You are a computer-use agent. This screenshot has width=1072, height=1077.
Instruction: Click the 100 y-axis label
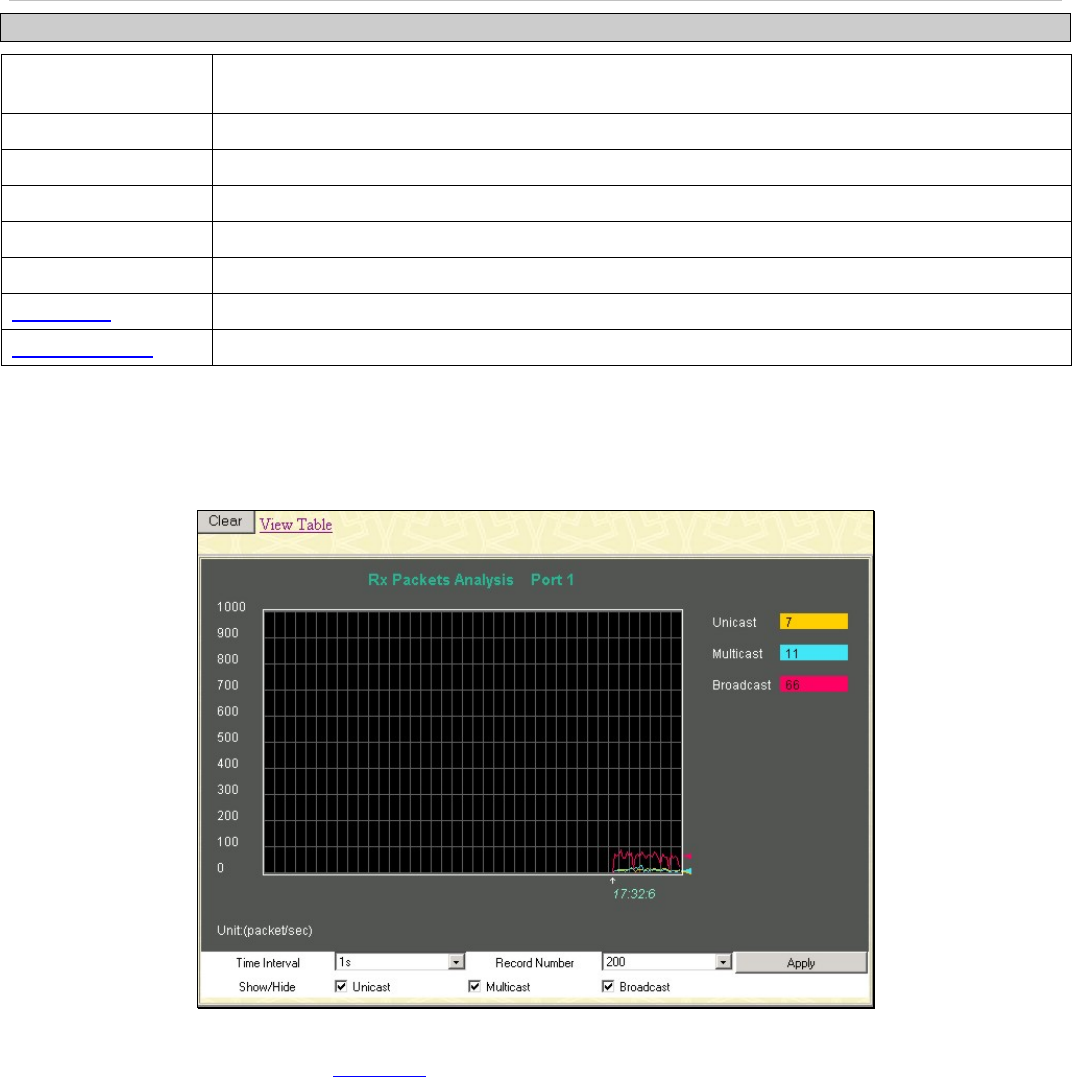228,841
